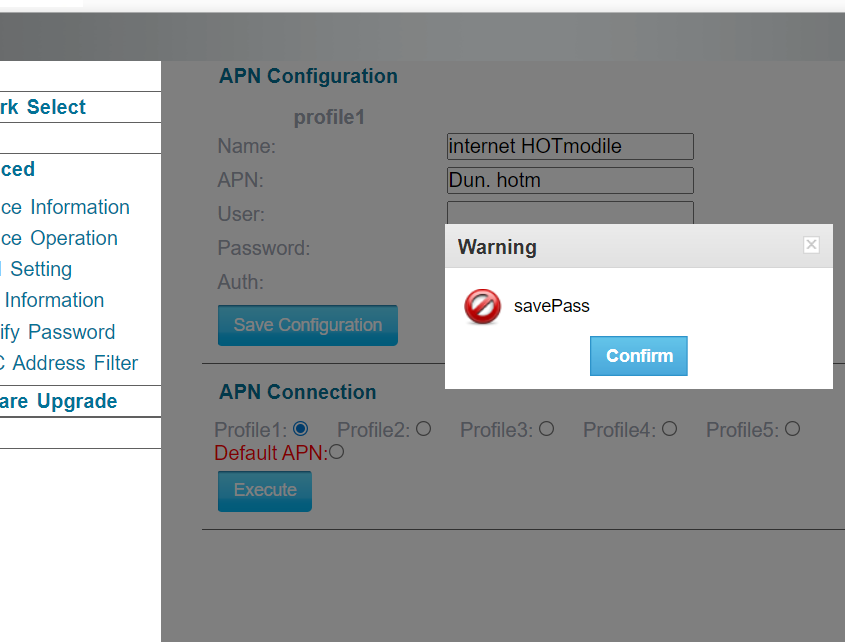
Task: Select the Profile1 radio button
Action: 300,429
